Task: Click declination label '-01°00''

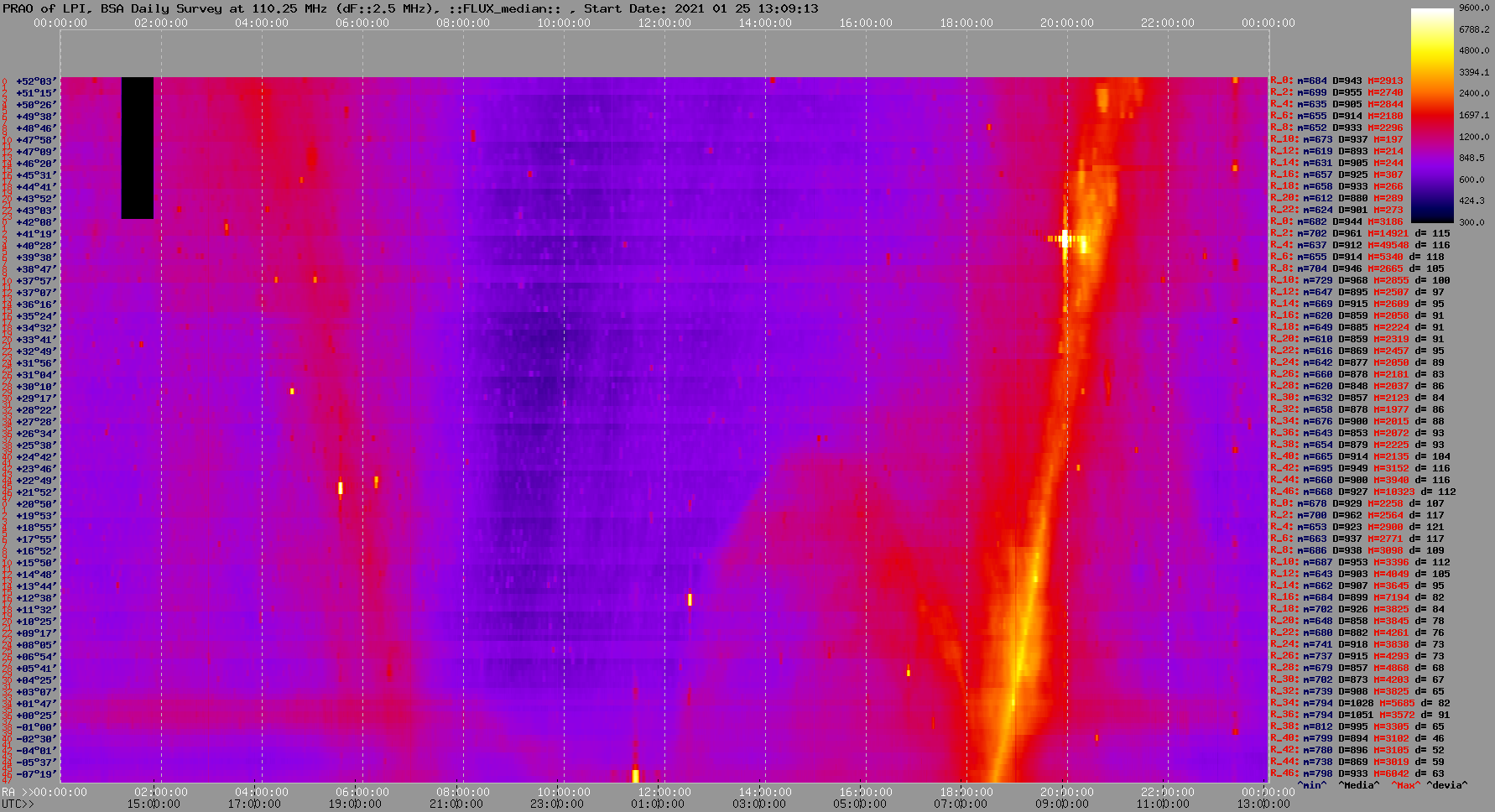Action: click(x=36, y=727)
